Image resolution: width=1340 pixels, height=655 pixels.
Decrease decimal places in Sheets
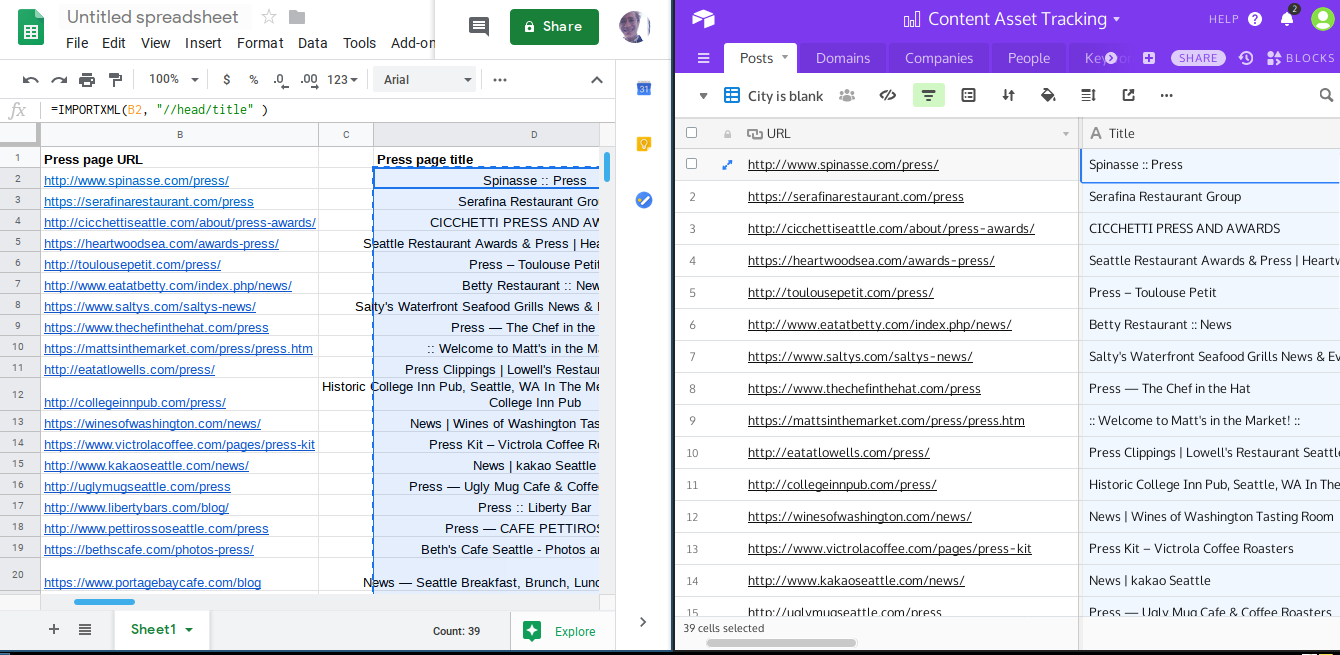(x=280, y=80)
